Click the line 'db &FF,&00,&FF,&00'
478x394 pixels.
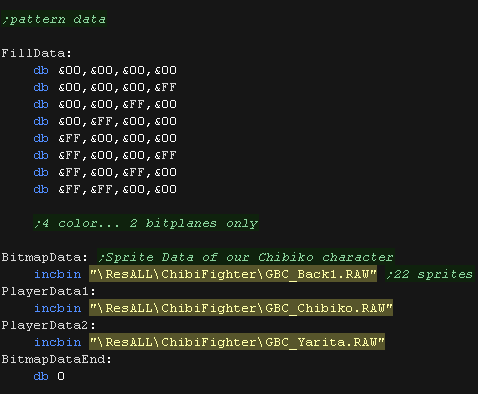tap(105, 172)
